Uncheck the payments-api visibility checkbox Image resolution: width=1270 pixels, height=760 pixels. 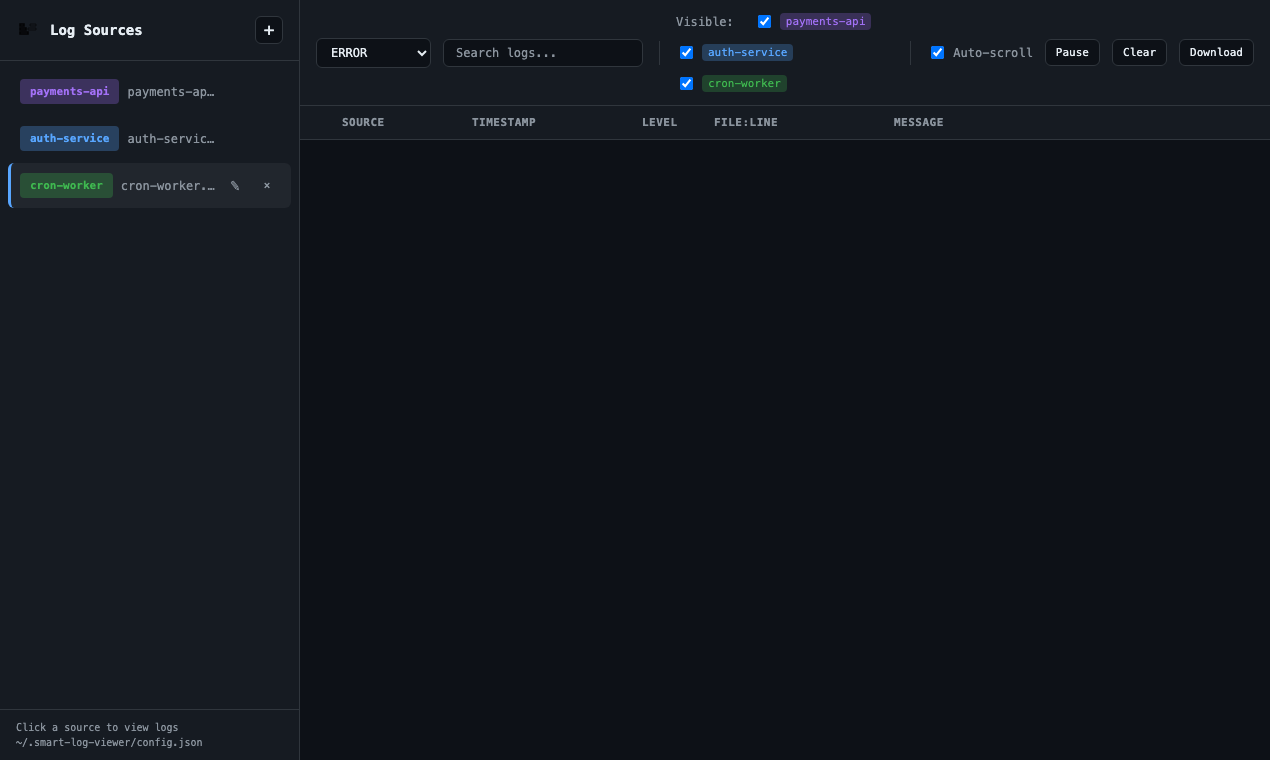coord(764,21)
